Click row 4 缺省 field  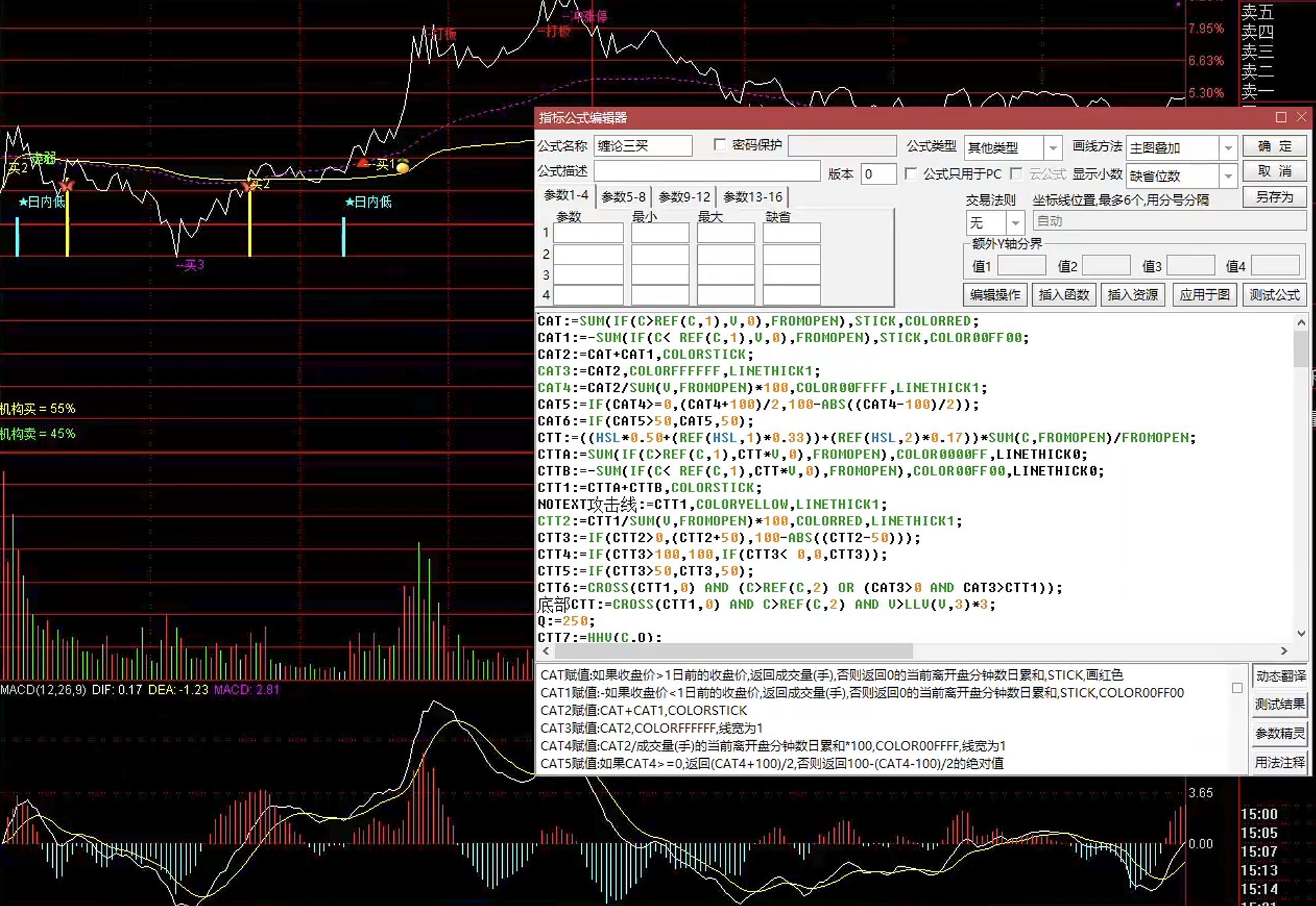[791, 294]
